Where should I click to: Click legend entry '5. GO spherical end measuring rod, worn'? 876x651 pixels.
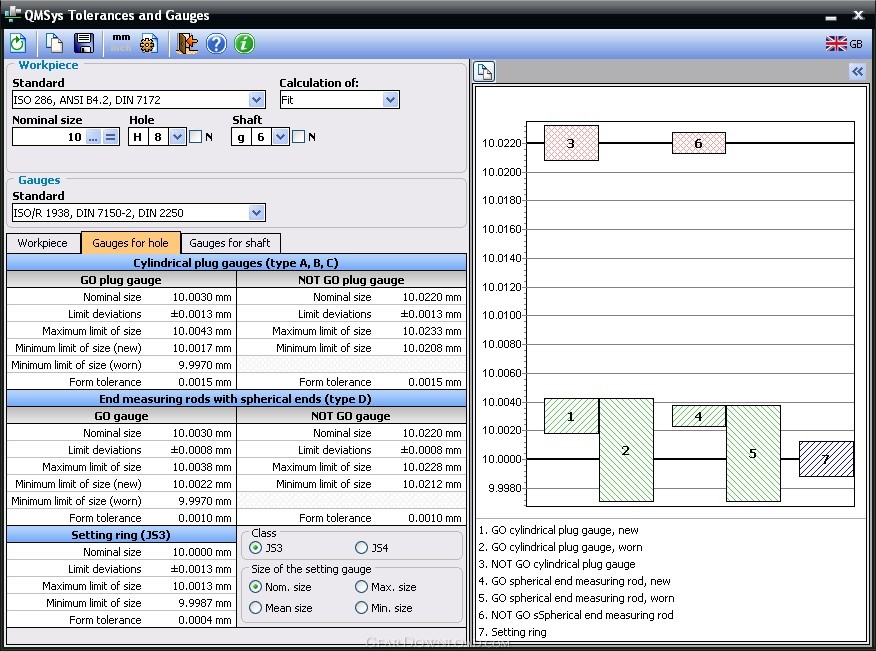[576, 598]
